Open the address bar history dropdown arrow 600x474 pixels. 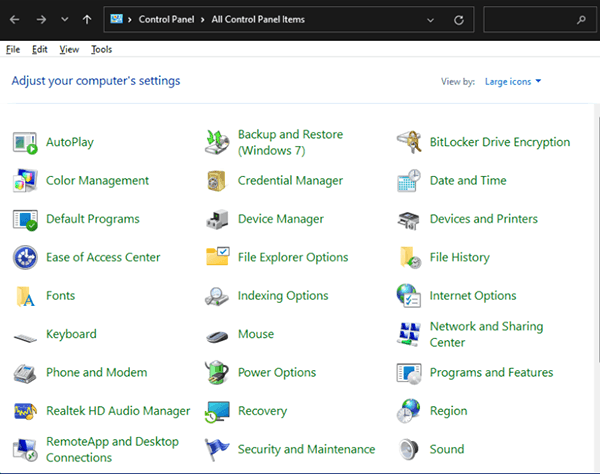click(431, 19)
